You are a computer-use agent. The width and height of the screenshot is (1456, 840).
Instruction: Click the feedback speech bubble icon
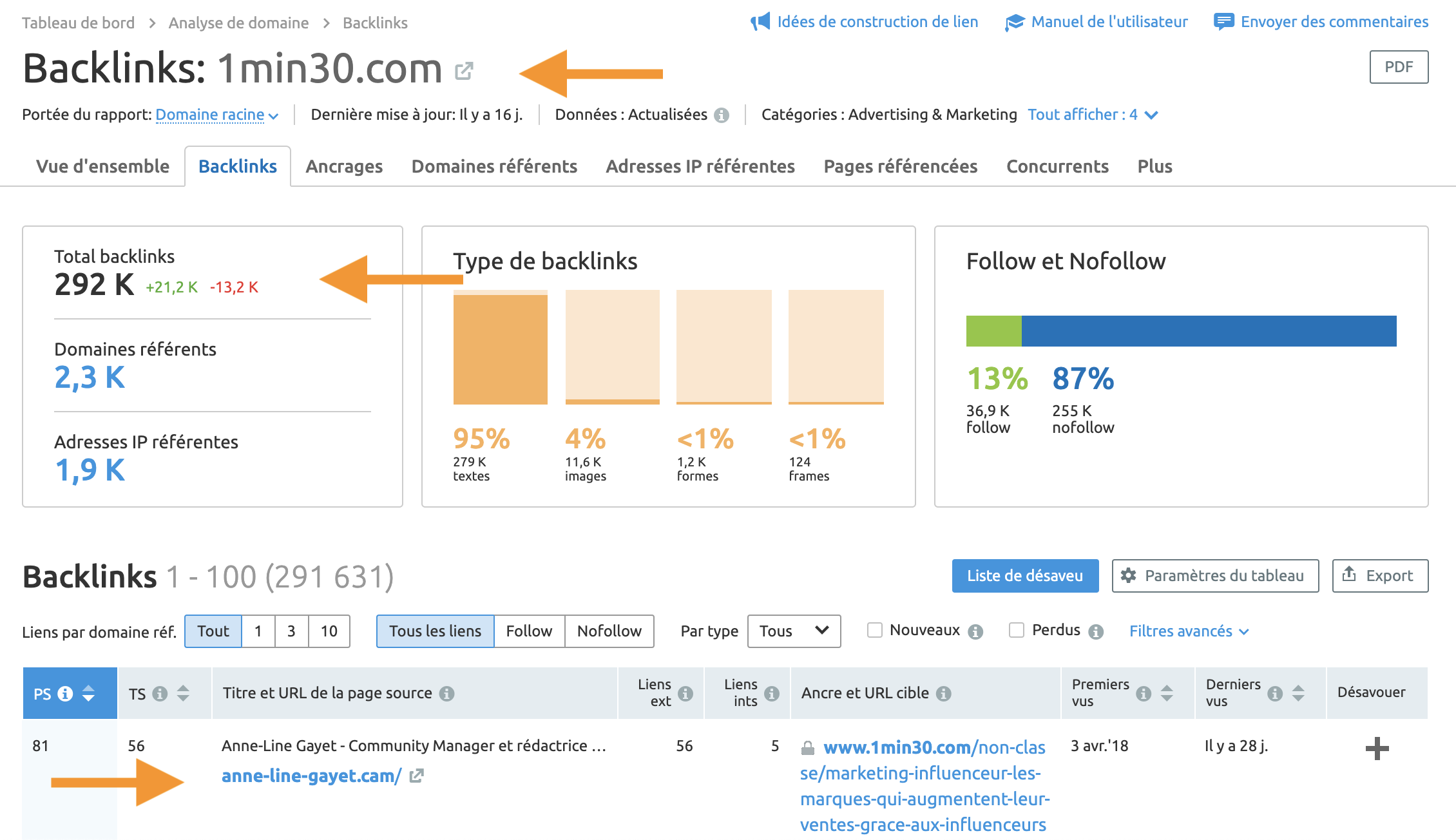[x=1223, y=22]
